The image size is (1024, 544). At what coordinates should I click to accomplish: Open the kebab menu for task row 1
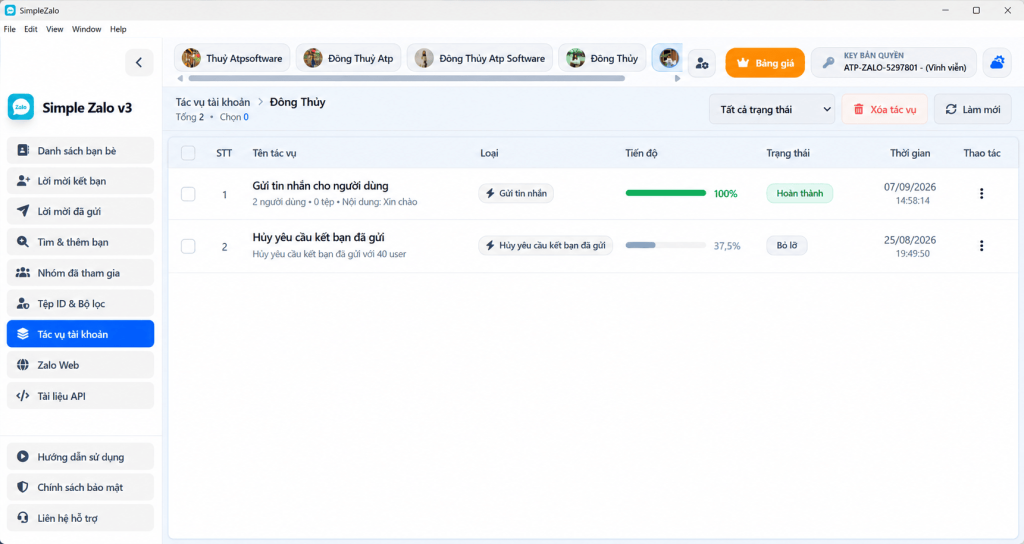981,193
